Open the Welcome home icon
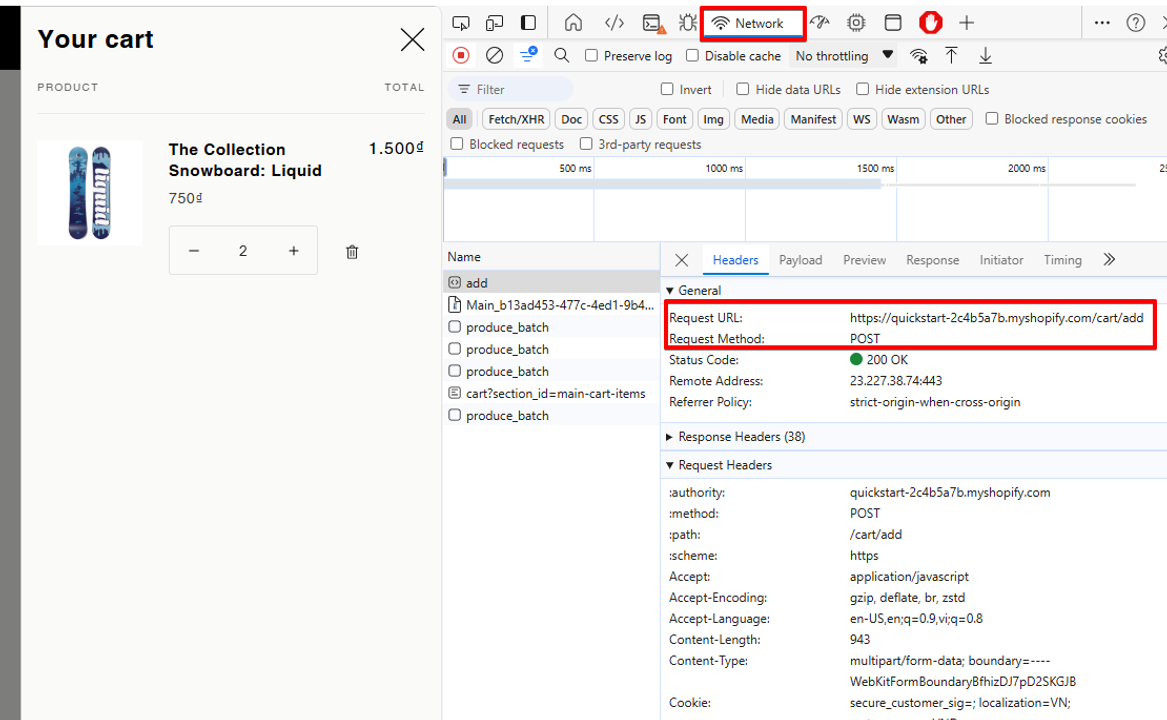Viewport: 1167px width, 720px height. (x=573, y=23)
